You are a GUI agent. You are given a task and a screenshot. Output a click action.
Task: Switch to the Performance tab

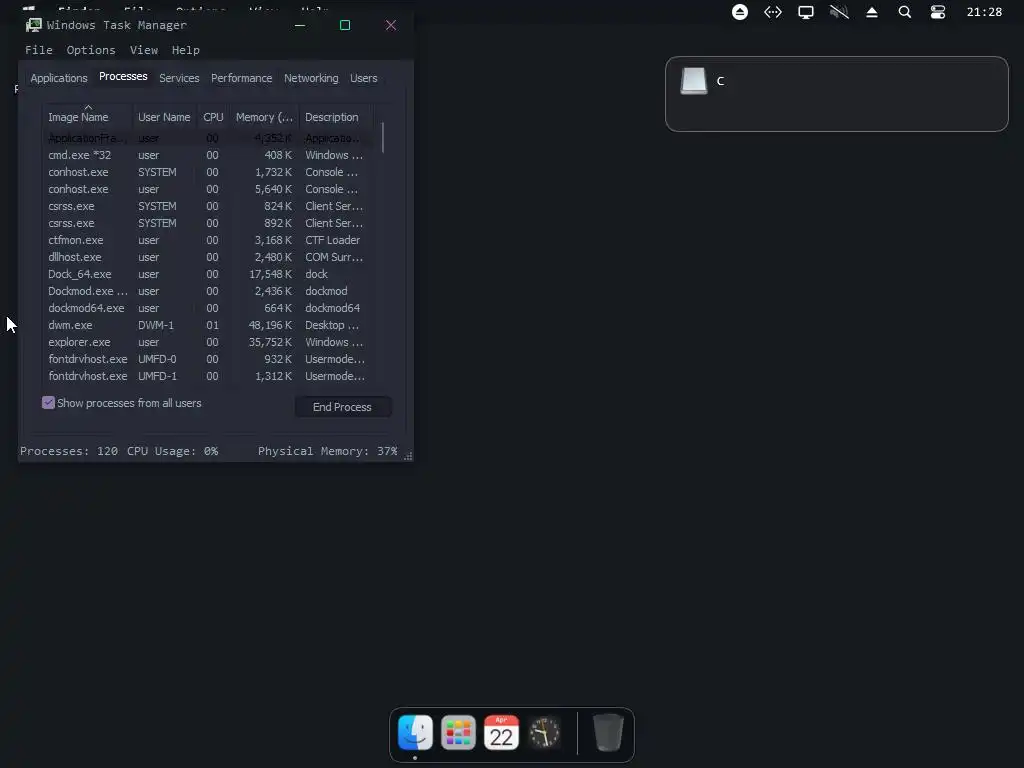pyautogui.click(x=241, y=78)
